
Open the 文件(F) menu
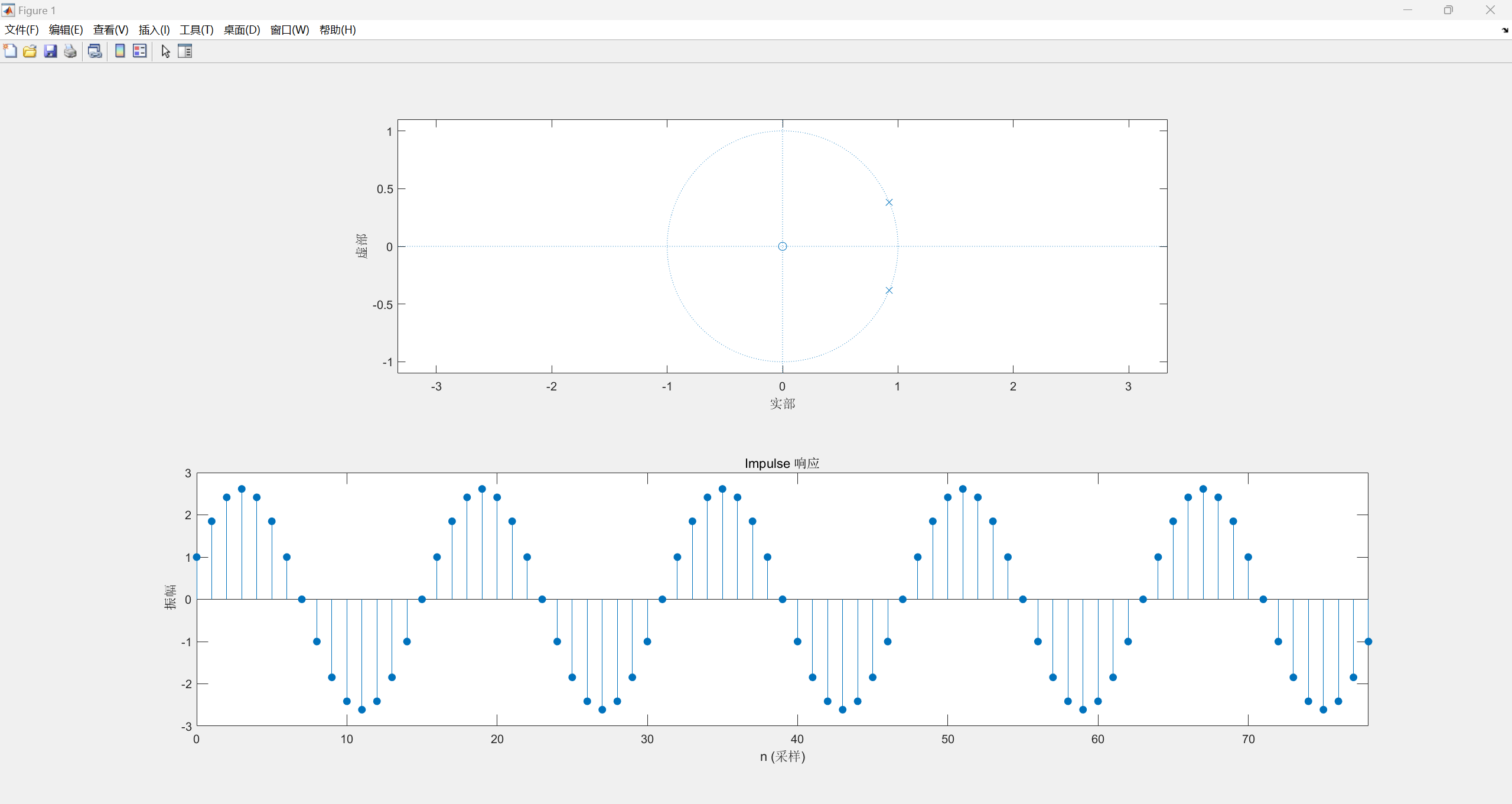[22, 30]
